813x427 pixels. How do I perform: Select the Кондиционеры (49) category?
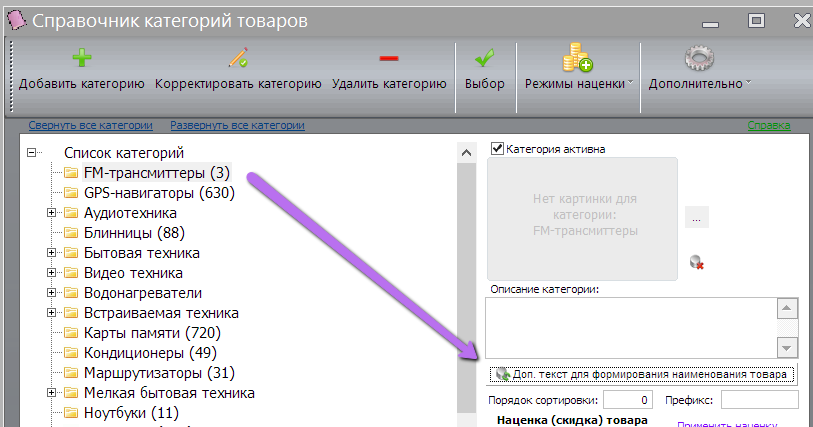150,353
